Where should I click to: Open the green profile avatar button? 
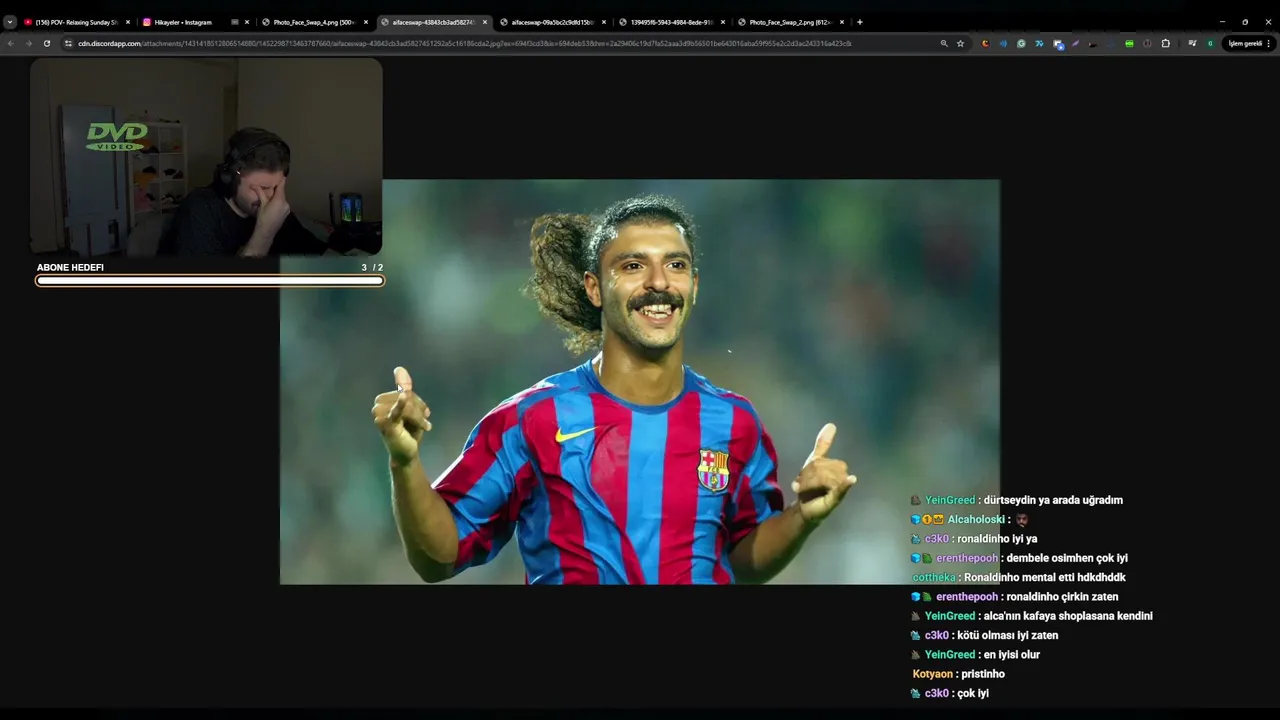tap(1210, 43)
